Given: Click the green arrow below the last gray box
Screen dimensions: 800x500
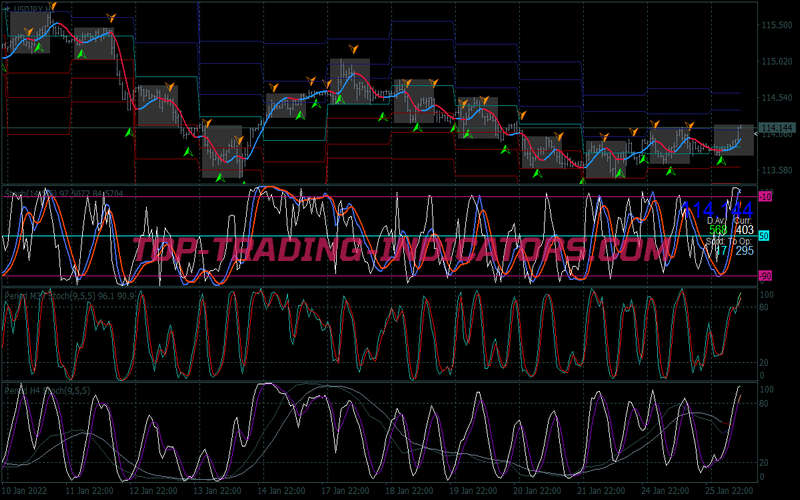Looking at the screenshot, I should pos(721,160).
